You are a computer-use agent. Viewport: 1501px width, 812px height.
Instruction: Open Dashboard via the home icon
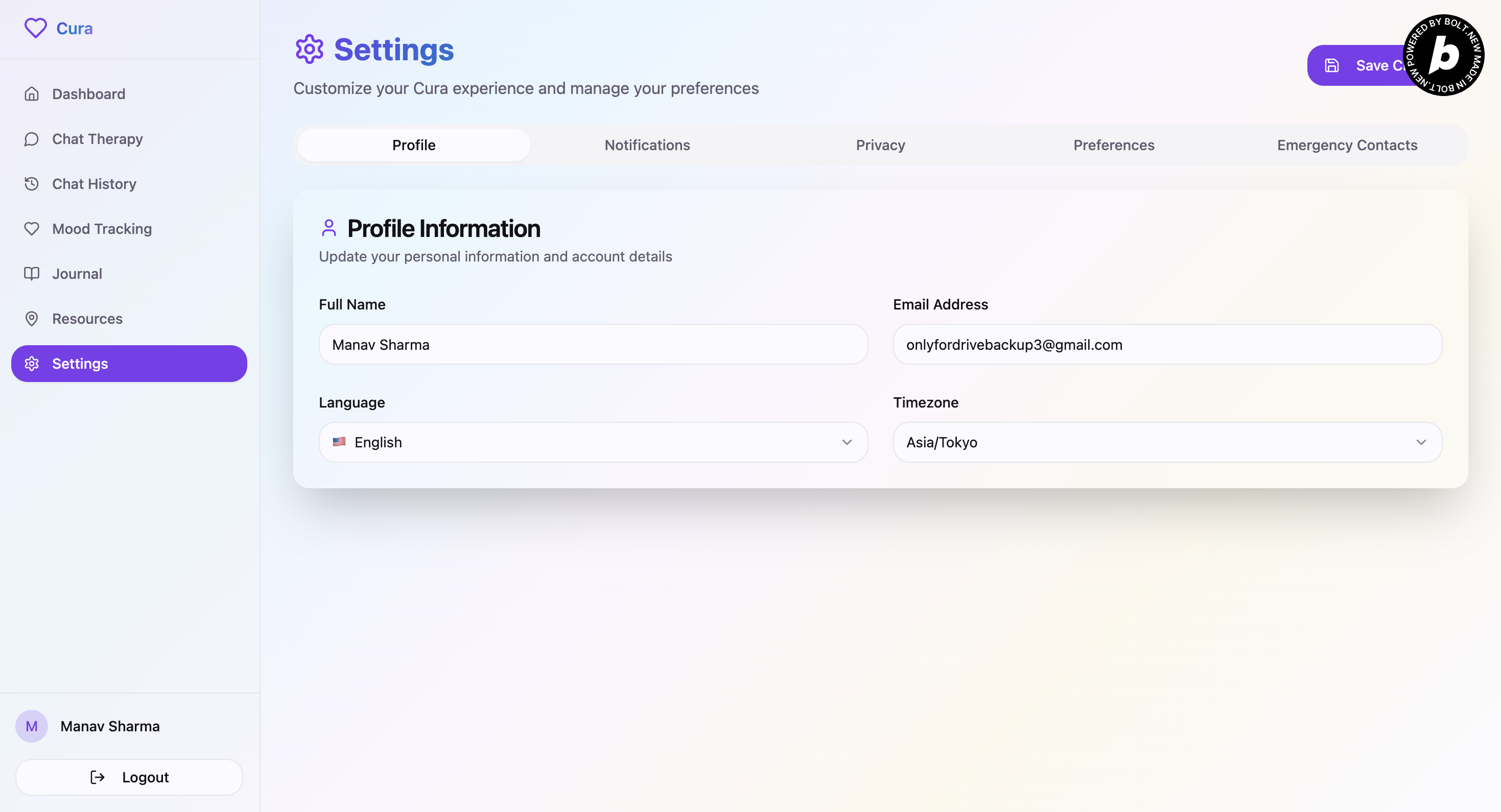[x=32, y=94]
